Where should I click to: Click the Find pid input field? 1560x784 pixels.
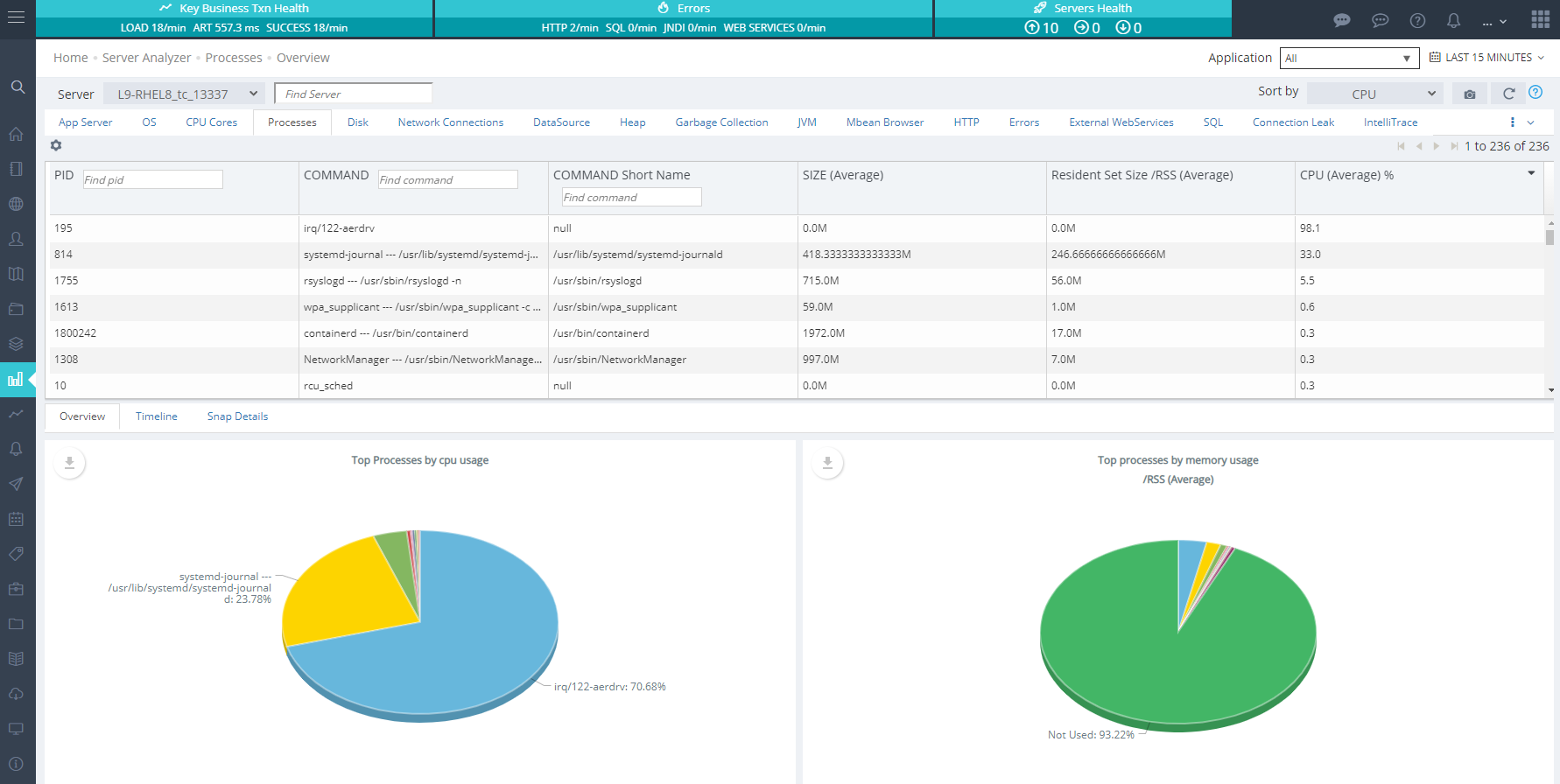click(152, 179)
